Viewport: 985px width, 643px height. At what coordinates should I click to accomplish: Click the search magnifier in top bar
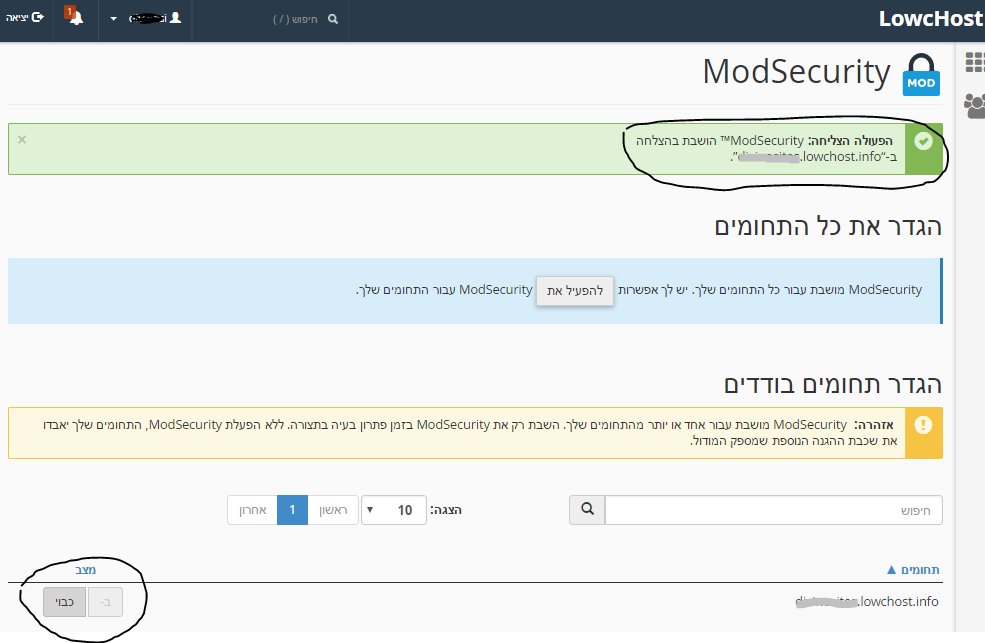(x=332, y=18)
